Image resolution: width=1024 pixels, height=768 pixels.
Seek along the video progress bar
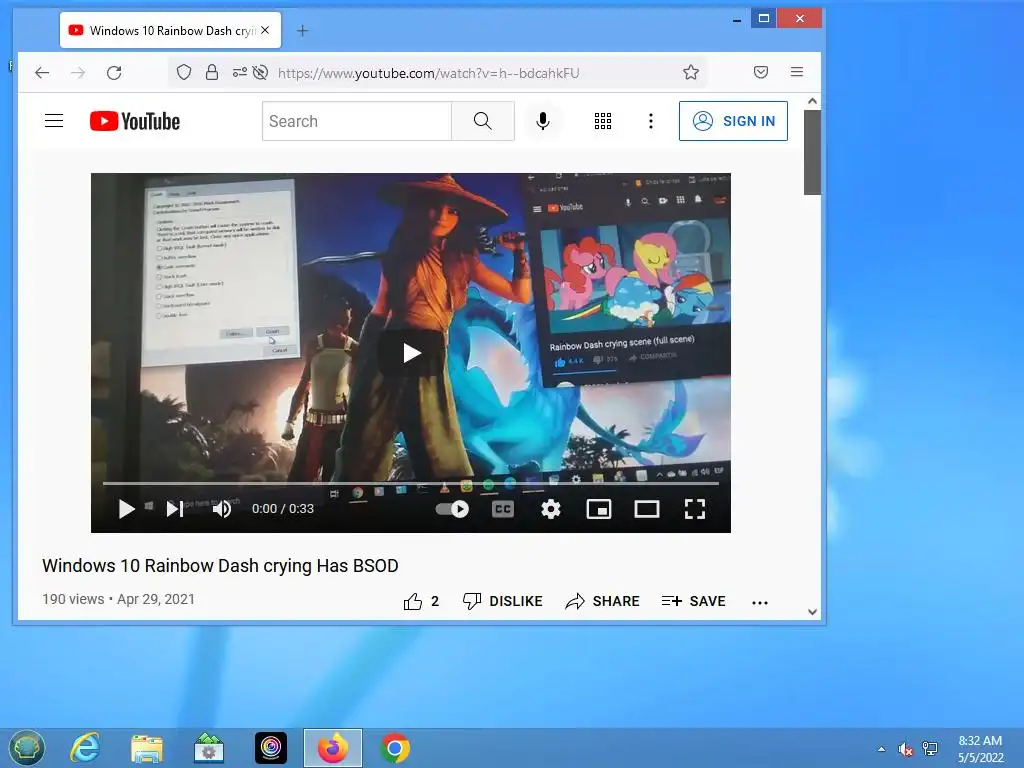coord(411,483)
